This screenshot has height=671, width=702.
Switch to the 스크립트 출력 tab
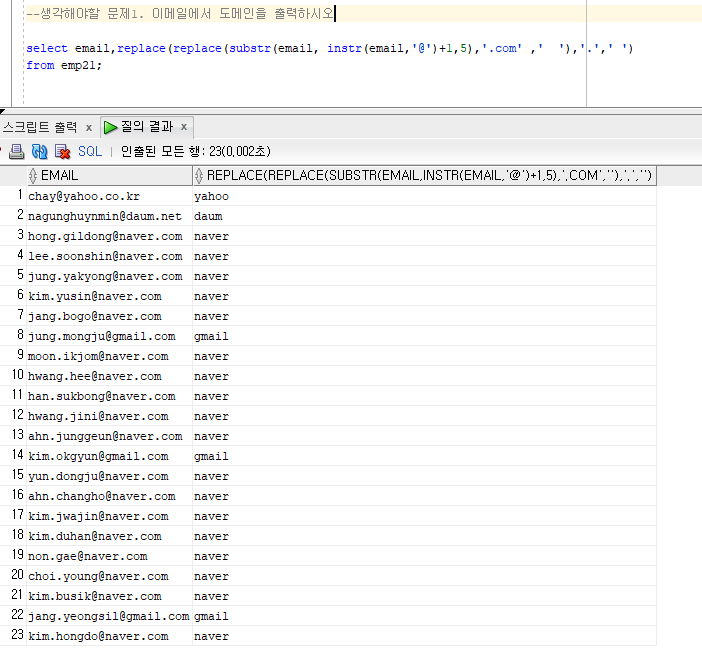[40, 127]
